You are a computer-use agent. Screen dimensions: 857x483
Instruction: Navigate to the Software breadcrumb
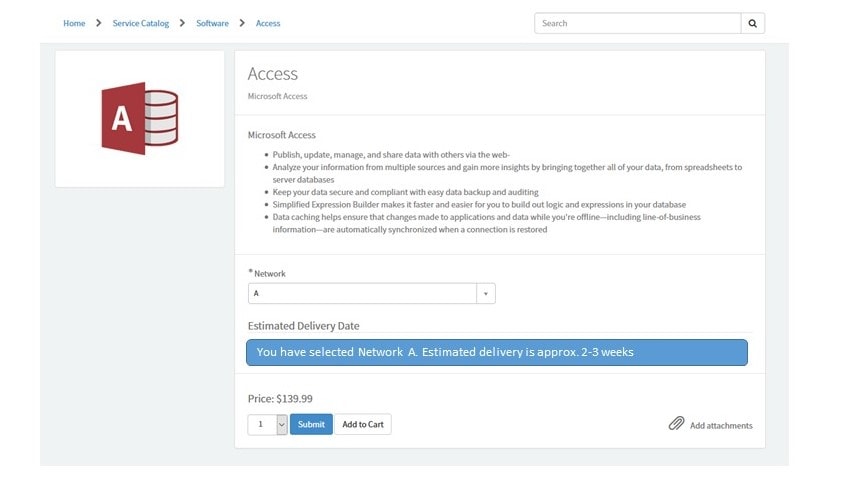point(212,23)
